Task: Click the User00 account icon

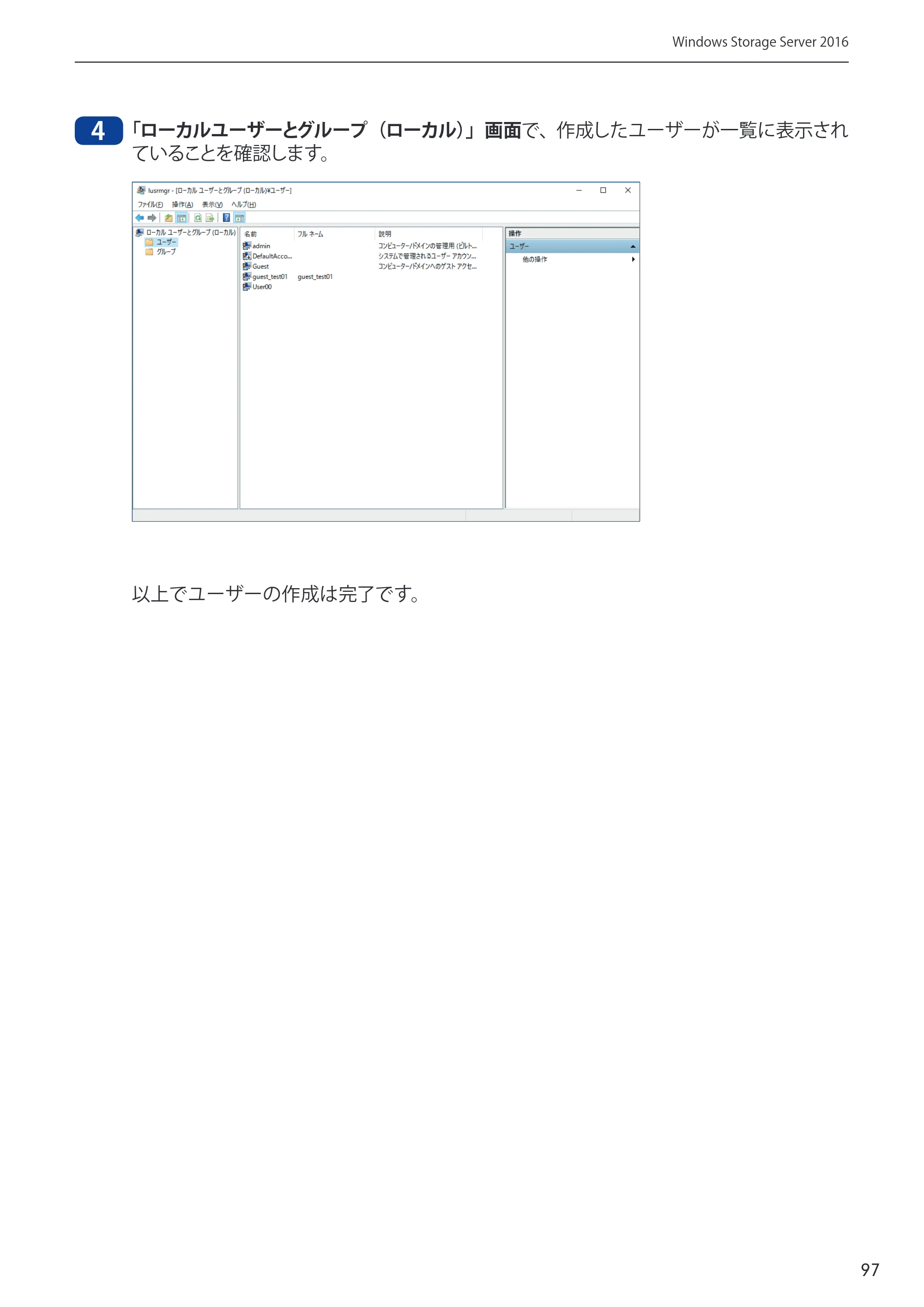Action: (x=247, y=287)
